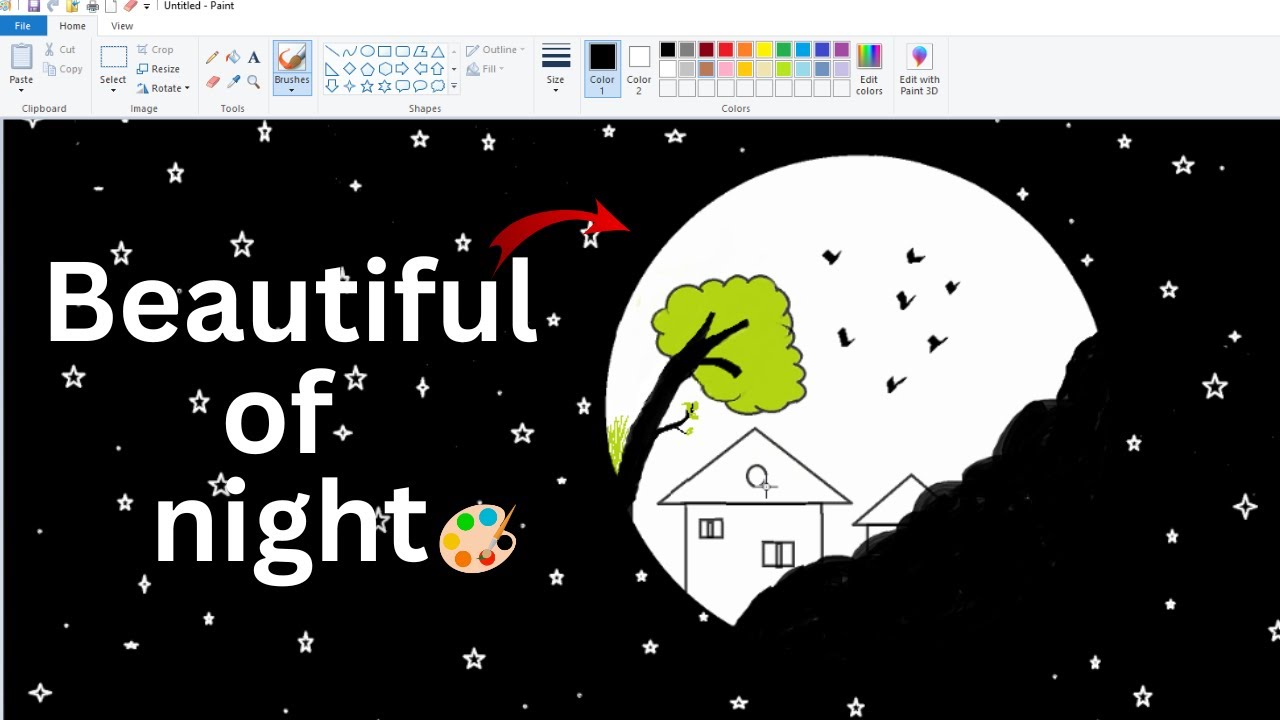
Task: Pick the lime green color swatch
Action: pos(784,69)
